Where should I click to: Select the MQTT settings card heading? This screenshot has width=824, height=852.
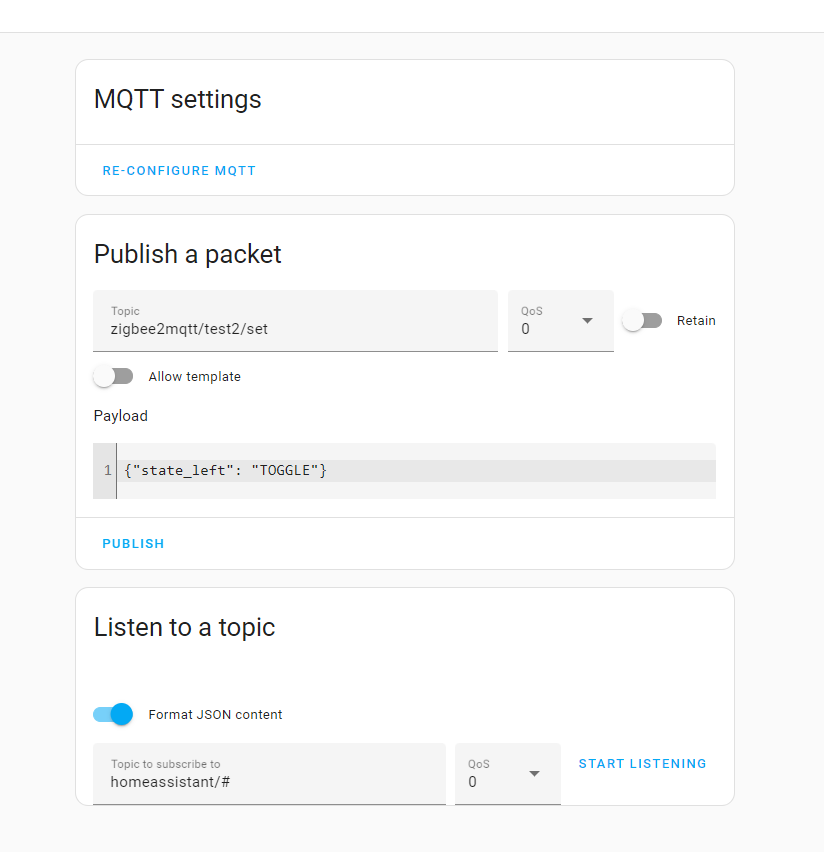coord(178,100)
